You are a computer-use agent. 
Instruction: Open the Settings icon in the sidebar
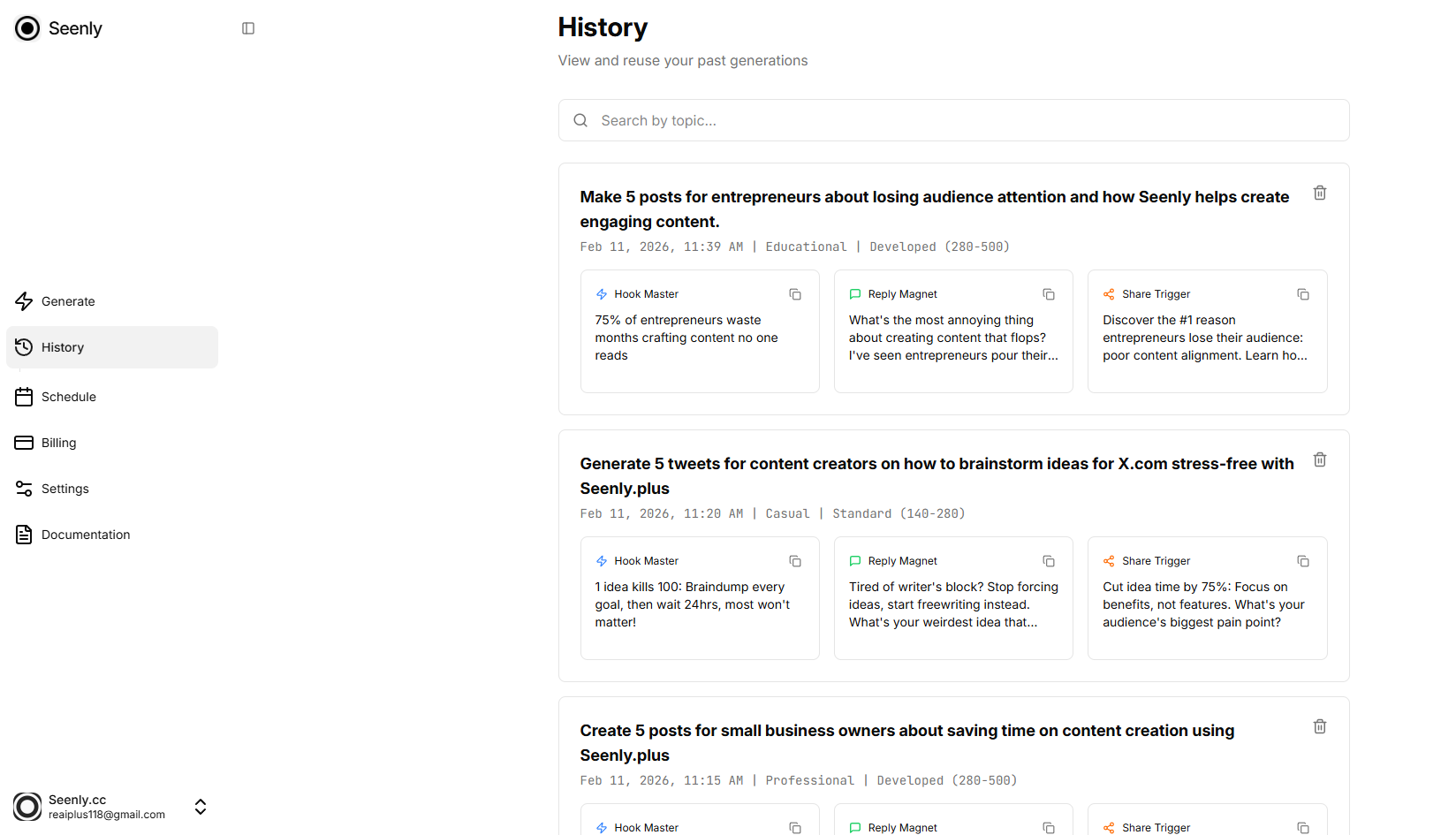24,488
